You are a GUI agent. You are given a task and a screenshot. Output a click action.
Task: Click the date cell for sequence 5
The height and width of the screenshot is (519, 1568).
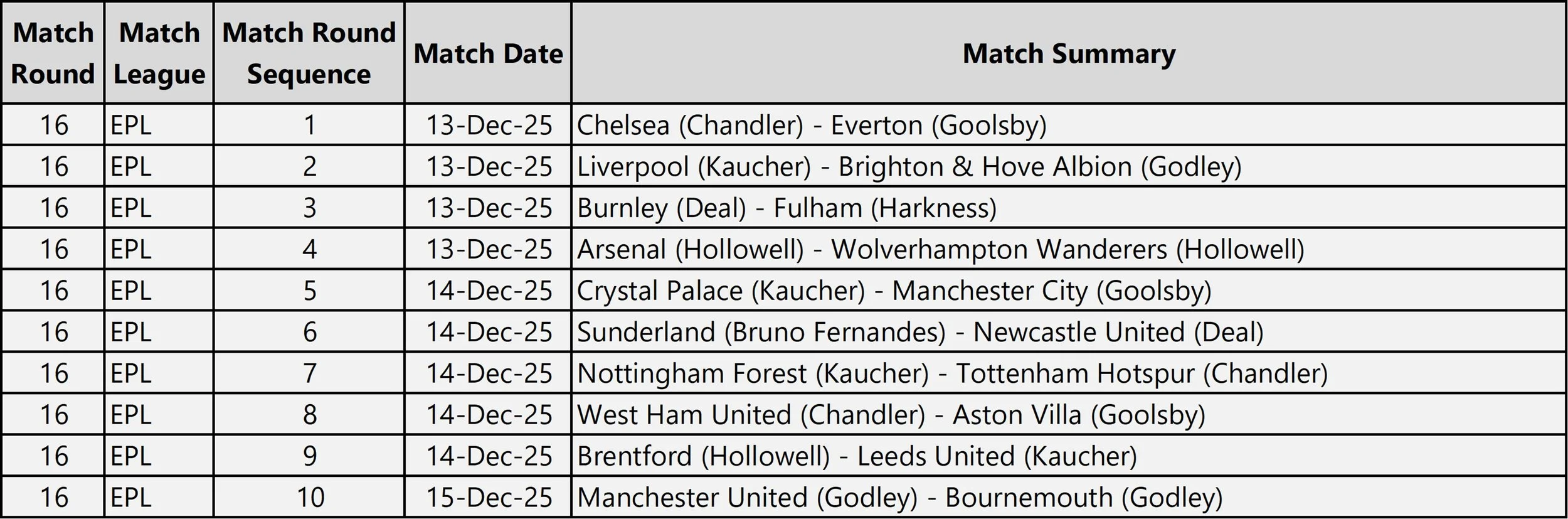(x=488, y=291)
